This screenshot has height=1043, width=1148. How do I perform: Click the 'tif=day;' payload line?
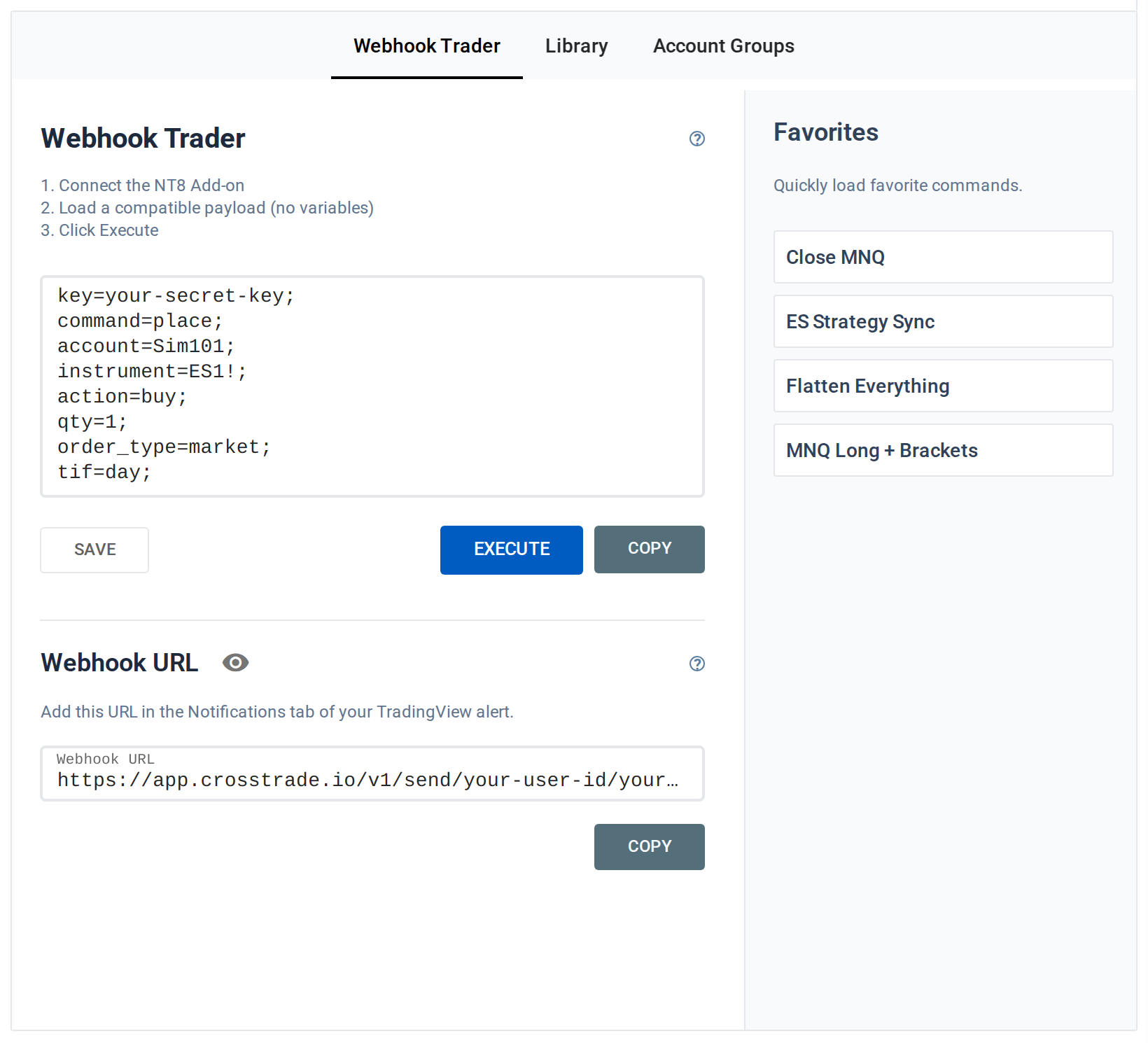pyautogui.click(x=104, y=472)
